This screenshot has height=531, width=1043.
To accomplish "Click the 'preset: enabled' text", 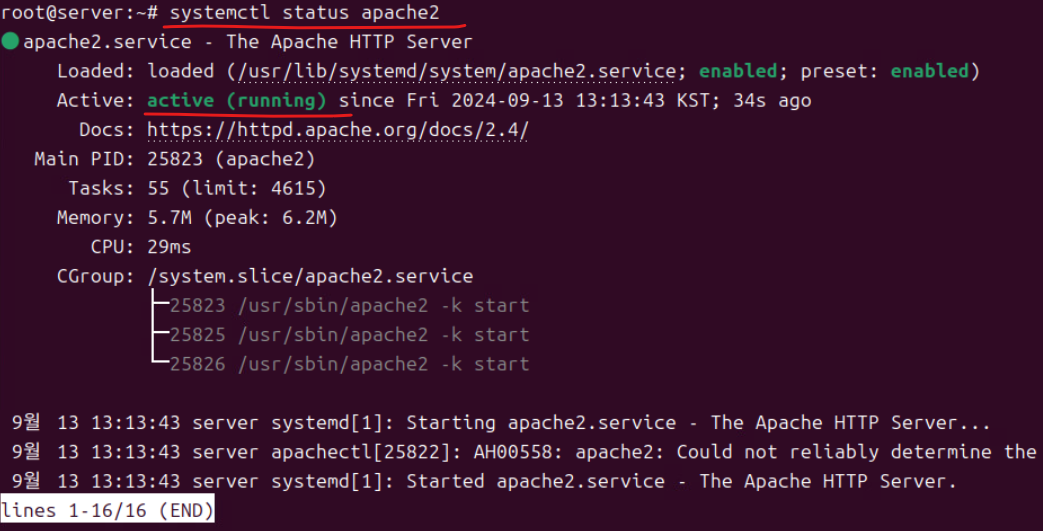I will tap(885, 71).
